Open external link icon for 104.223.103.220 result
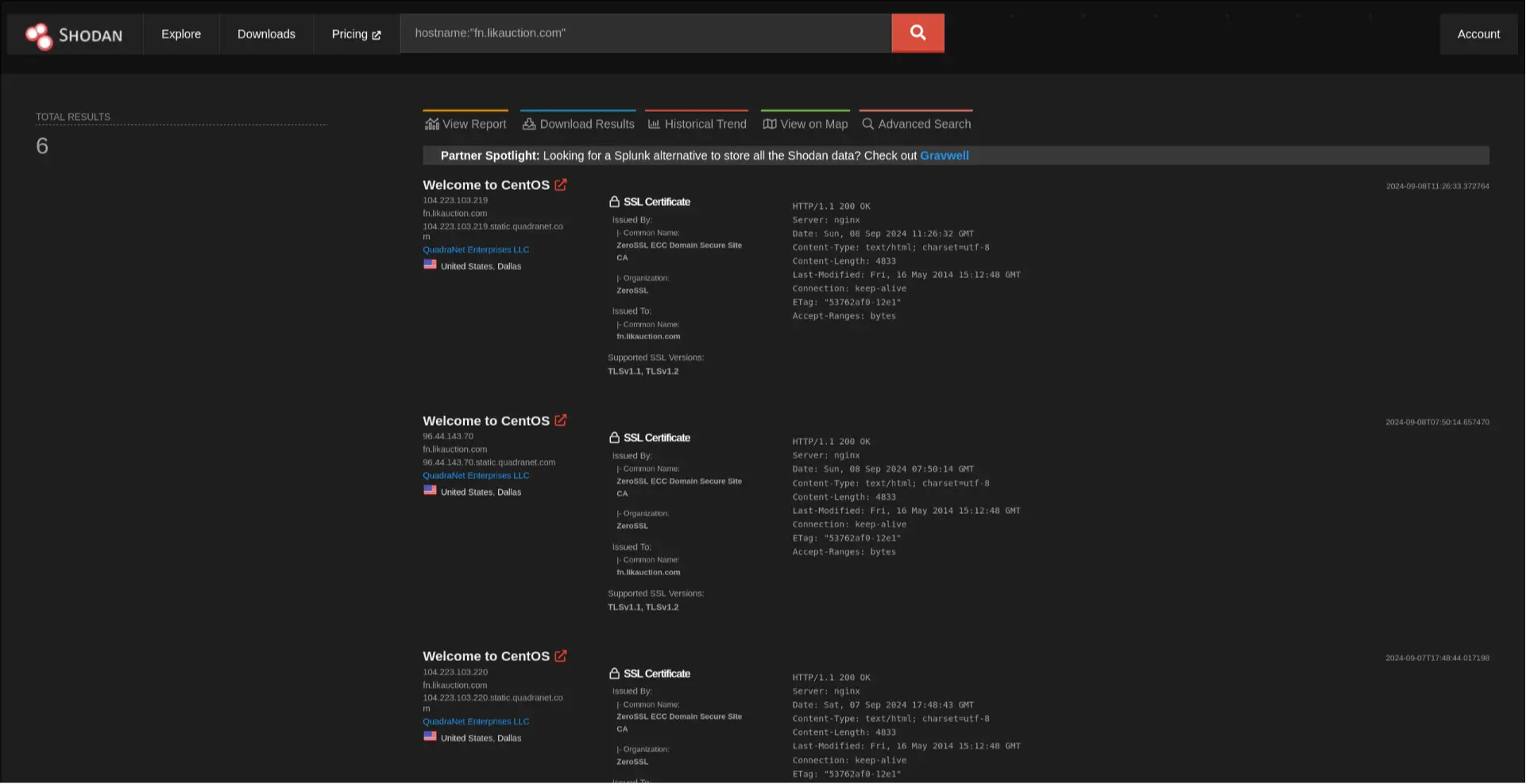The image size is (1526, 784). tap(561, 656)
